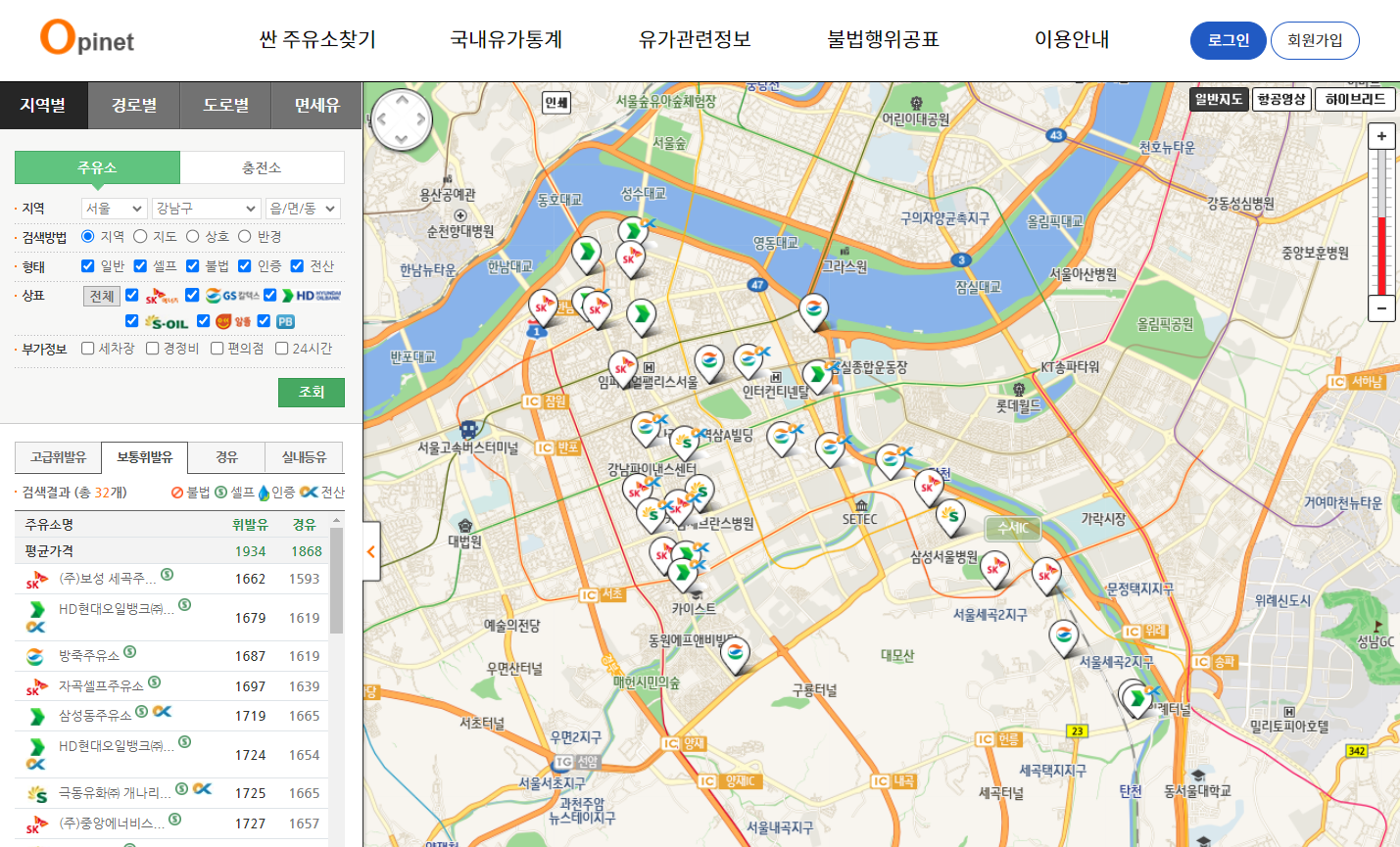
Task: Sort by the 휘발유 column header
Action: coord(250,524)
